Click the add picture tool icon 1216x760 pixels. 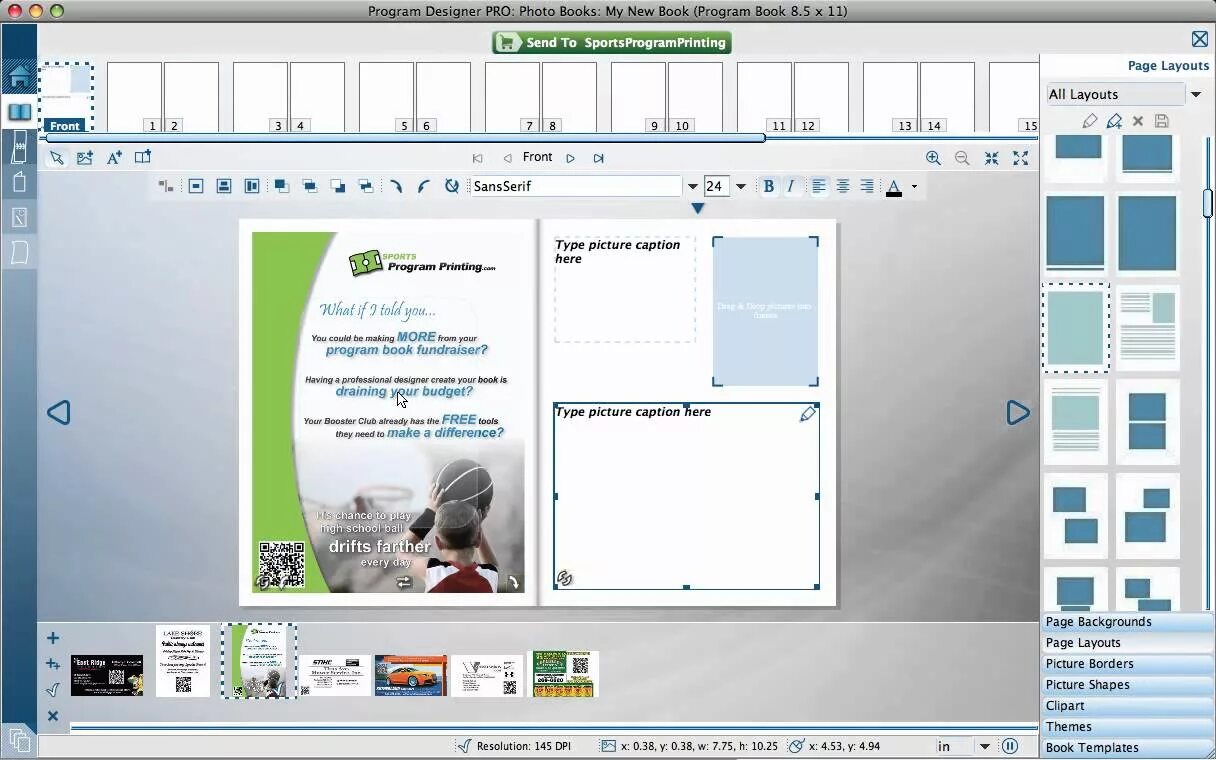[85, 158]
